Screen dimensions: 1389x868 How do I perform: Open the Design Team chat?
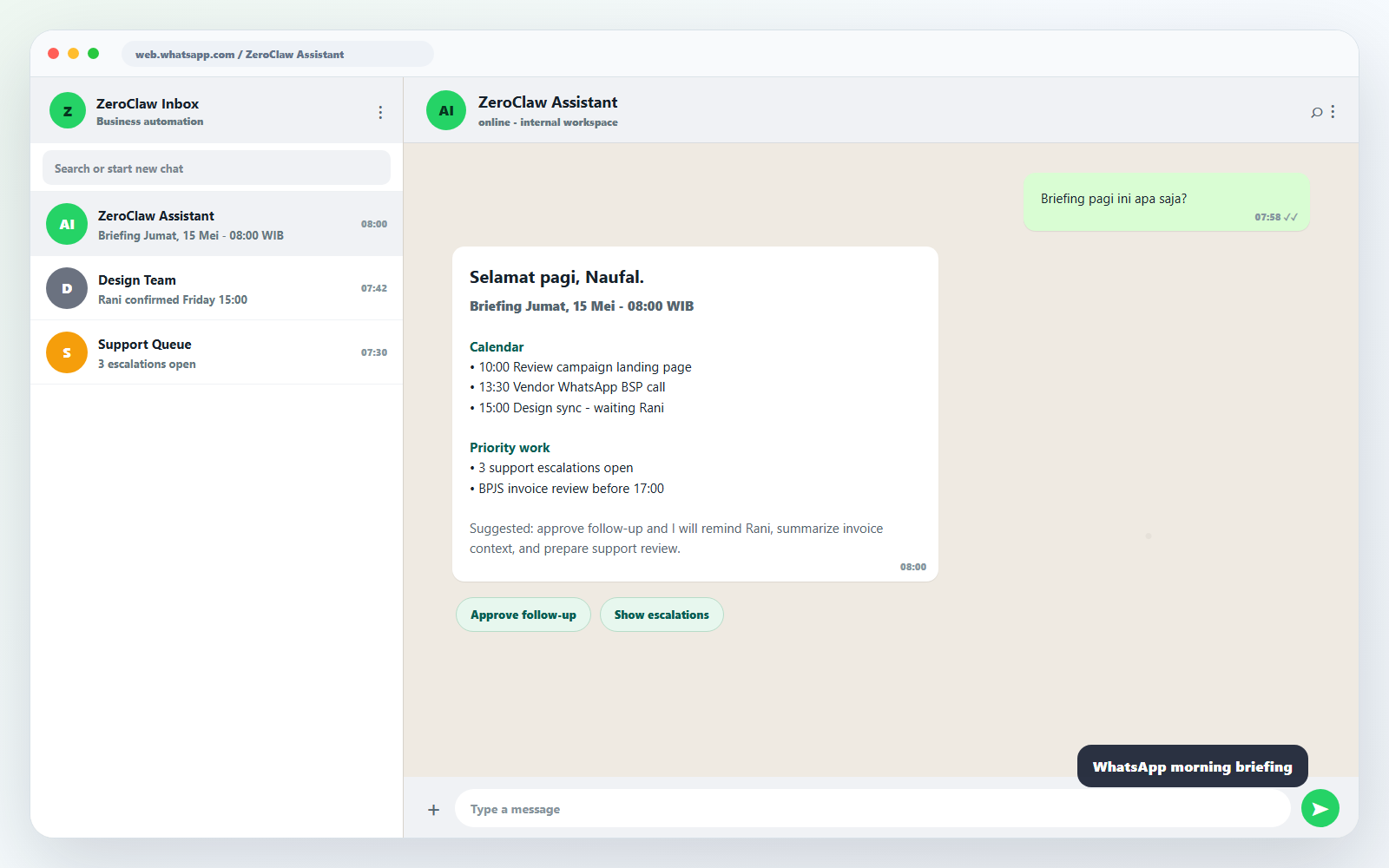[x=217, y=288]
